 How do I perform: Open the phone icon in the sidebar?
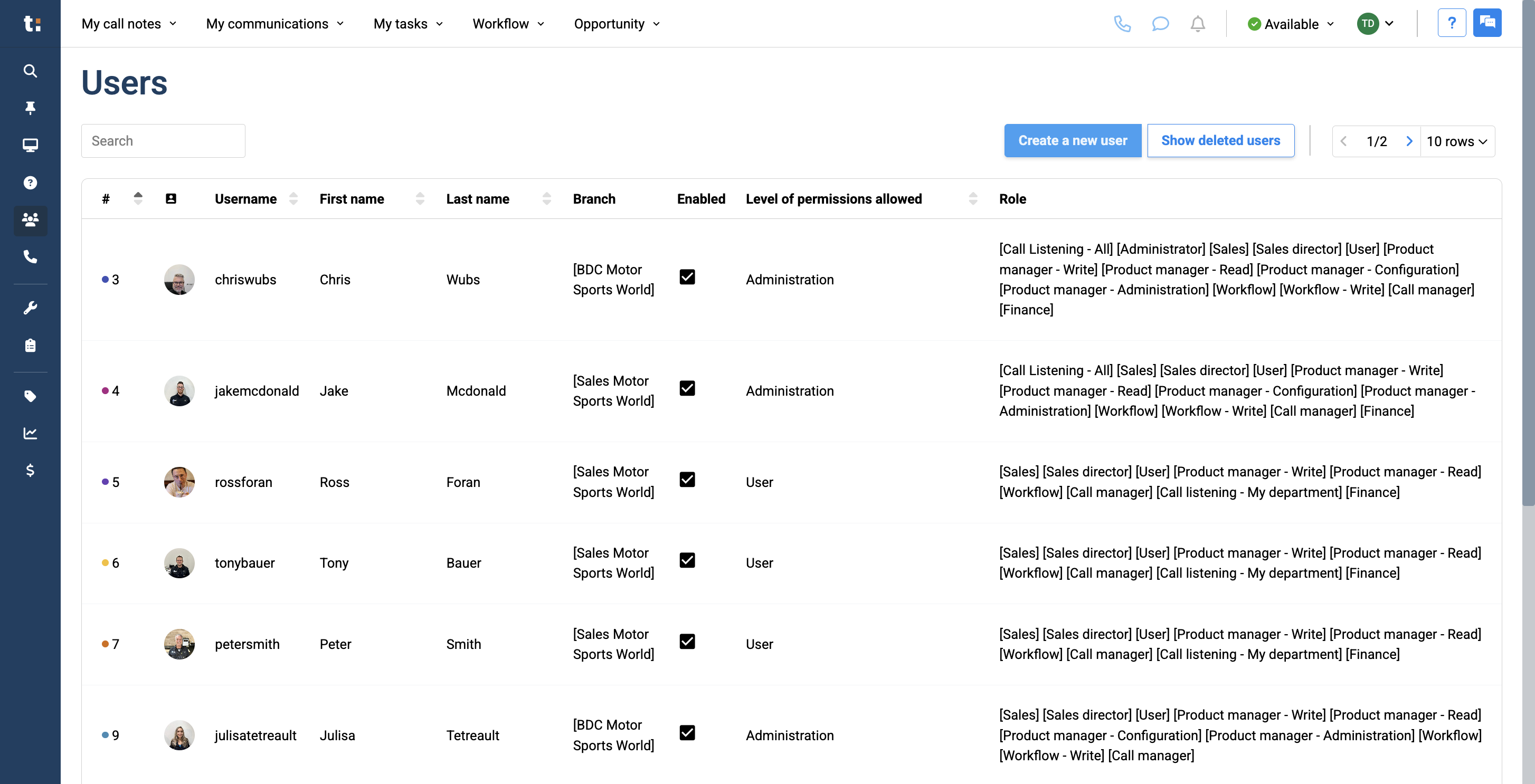point(30,257)
